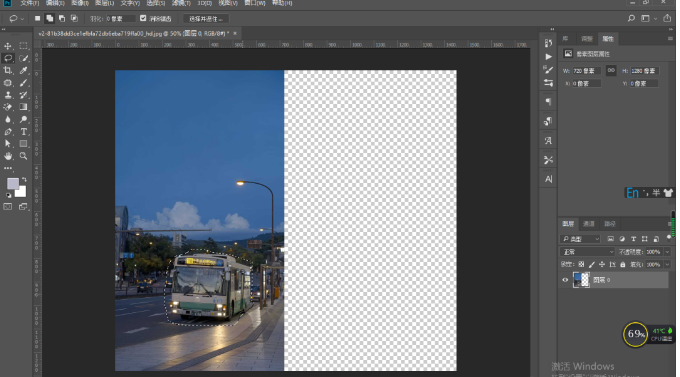Click the Add to selection mode icon

coord(49,19)
